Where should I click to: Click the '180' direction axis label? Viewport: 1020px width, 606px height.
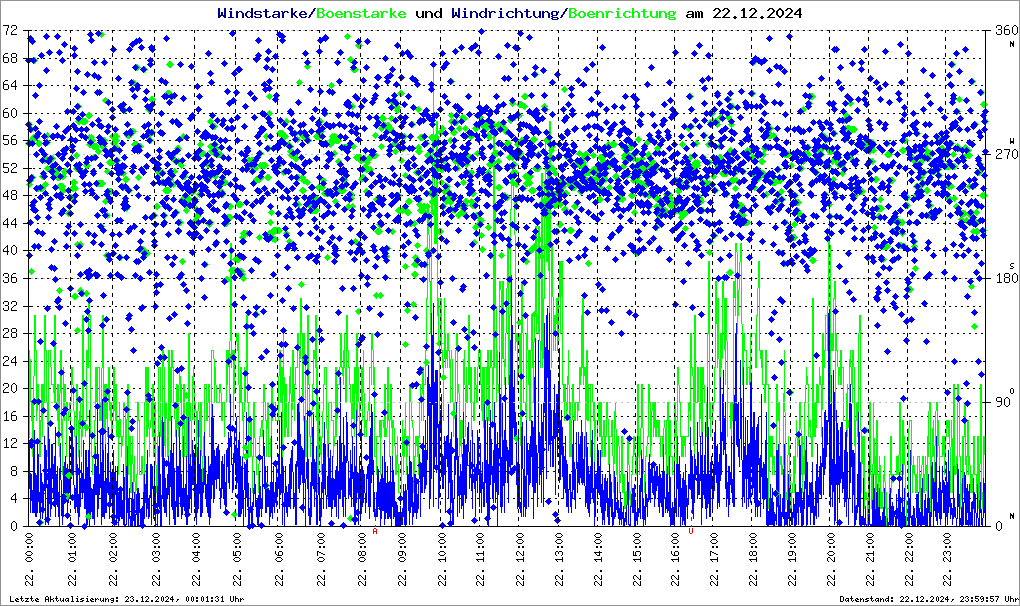pos(1006,278)
